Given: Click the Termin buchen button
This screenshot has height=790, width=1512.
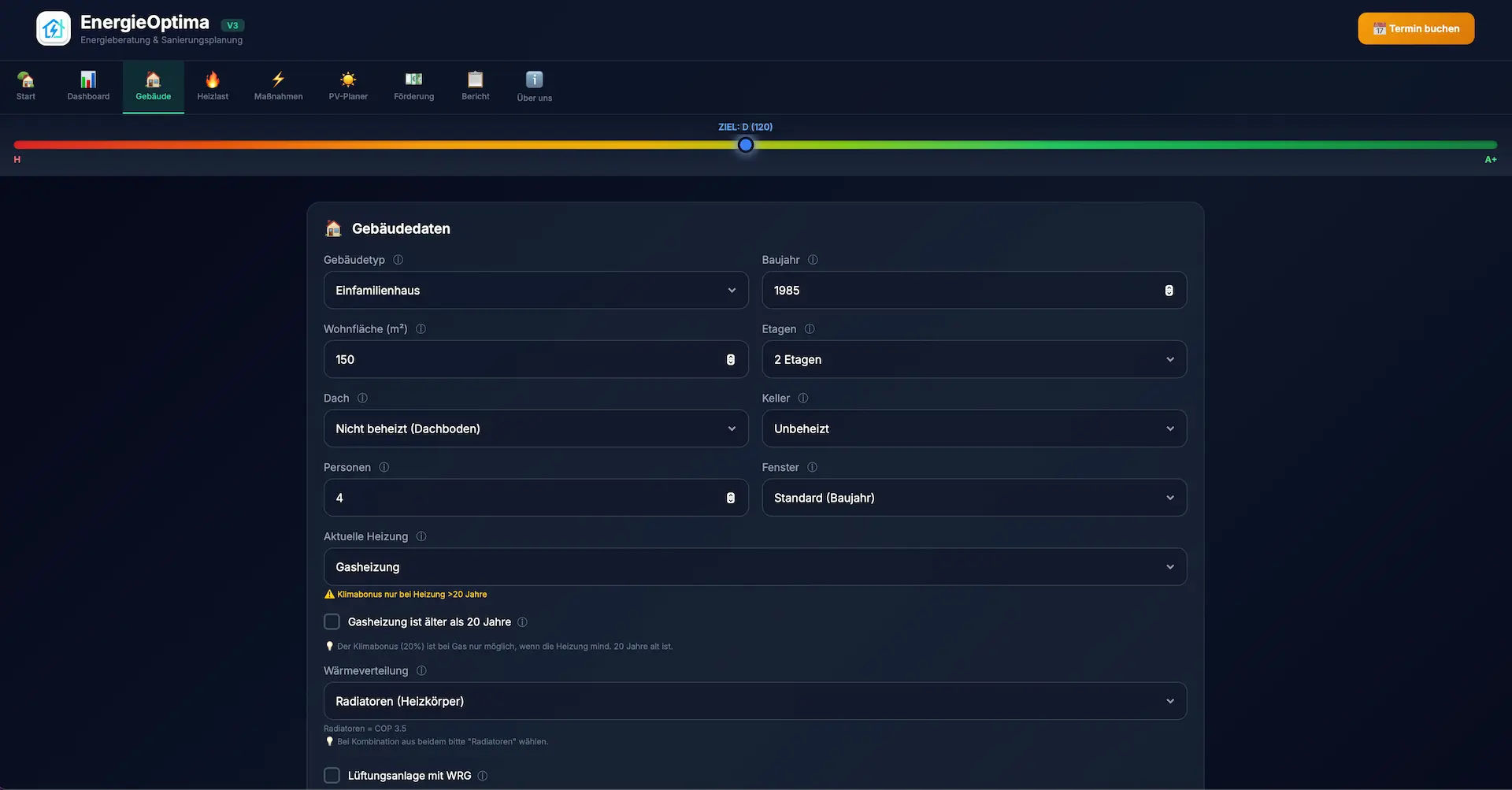Looking at the screenshot, I should point(1415,28).
